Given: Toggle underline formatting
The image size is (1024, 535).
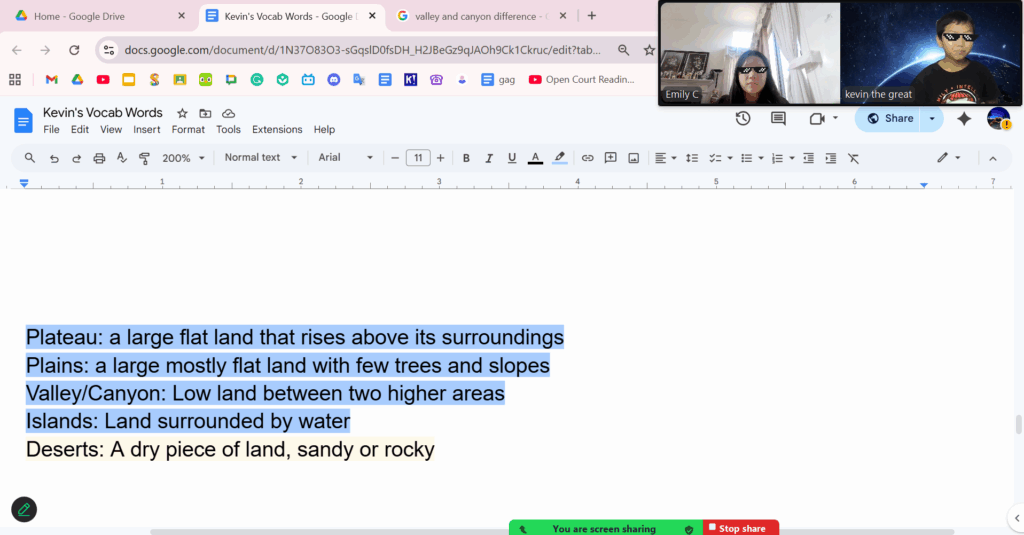Looking at the screenshot, I should coord(512,158).
